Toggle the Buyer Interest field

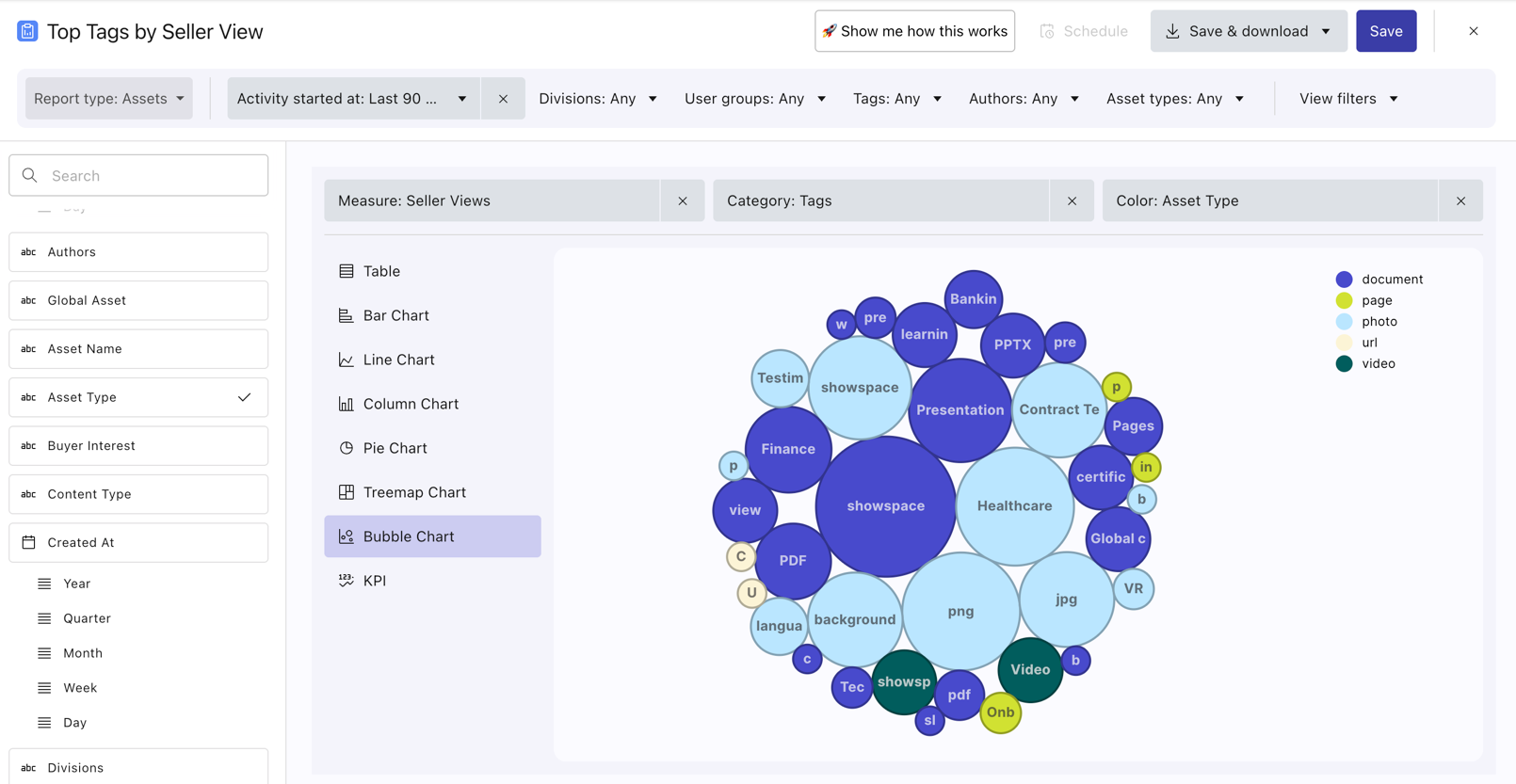click(x=138, y=446)
